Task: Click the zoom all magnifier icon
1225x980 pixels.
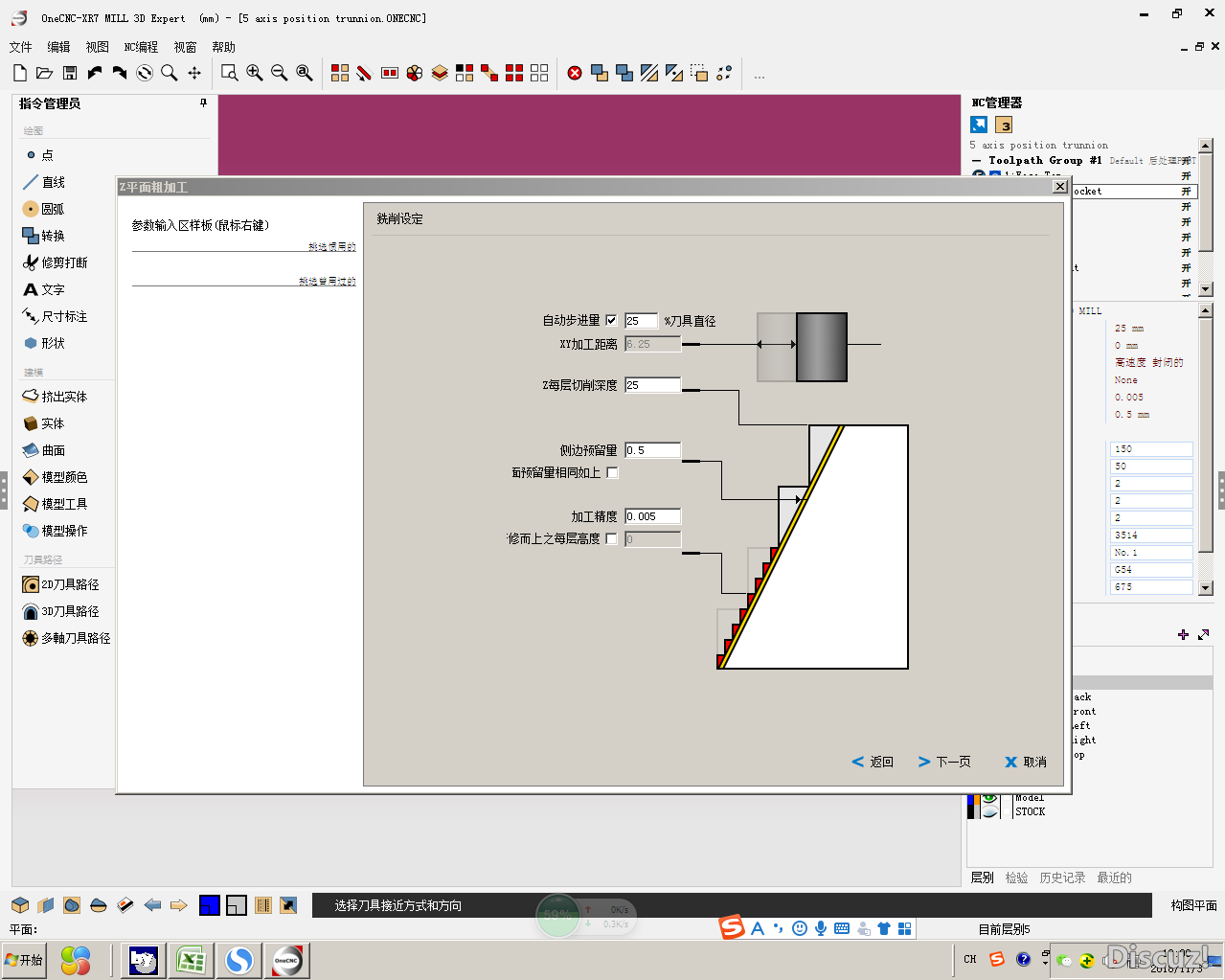Action: click(x=304, y=73)
